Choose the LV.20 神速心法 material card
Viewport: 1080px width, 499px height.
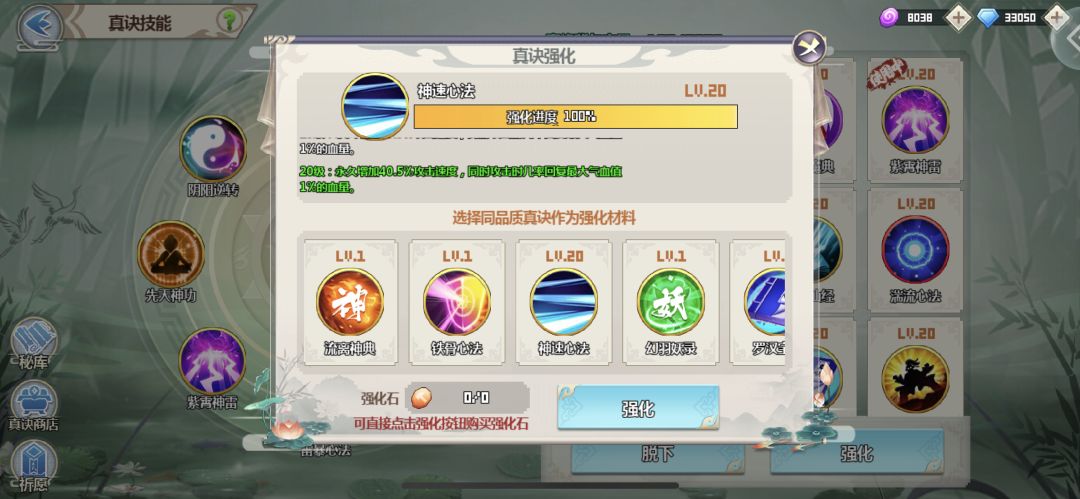(563, 301)
